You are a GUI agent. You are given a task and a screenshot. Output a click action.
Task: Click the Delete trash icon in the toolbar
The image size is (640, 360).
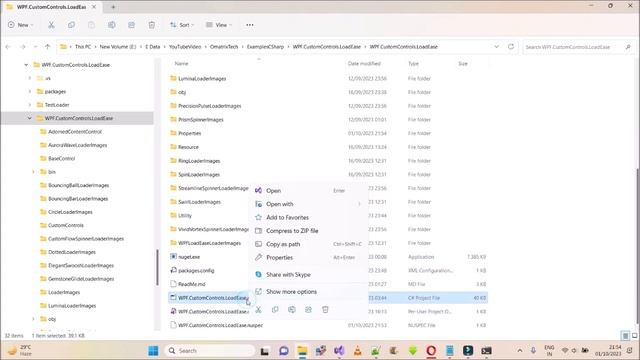tap(151, 25)
